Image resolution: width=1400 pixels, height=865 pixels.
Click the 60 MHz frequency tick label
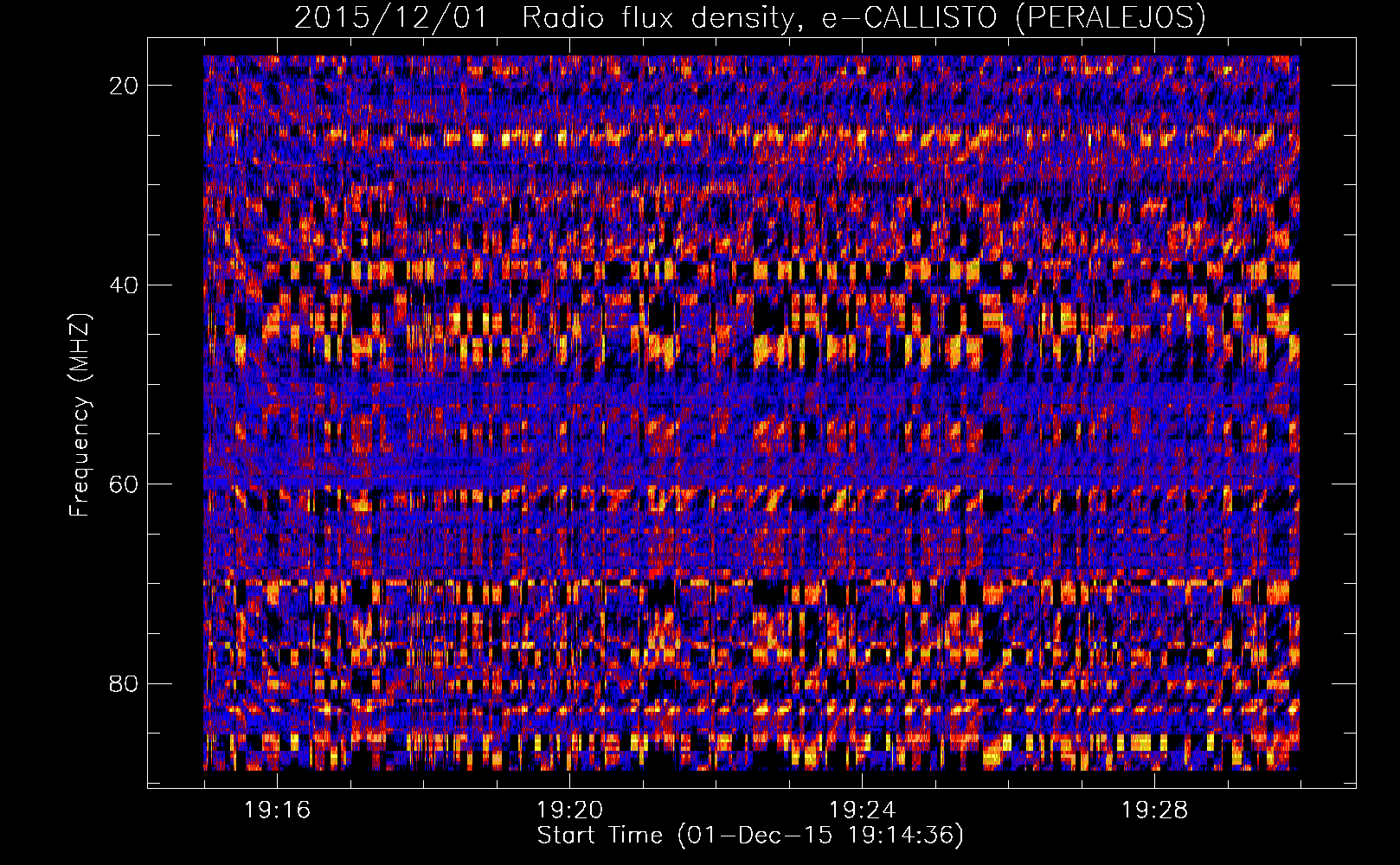[125, 484]
